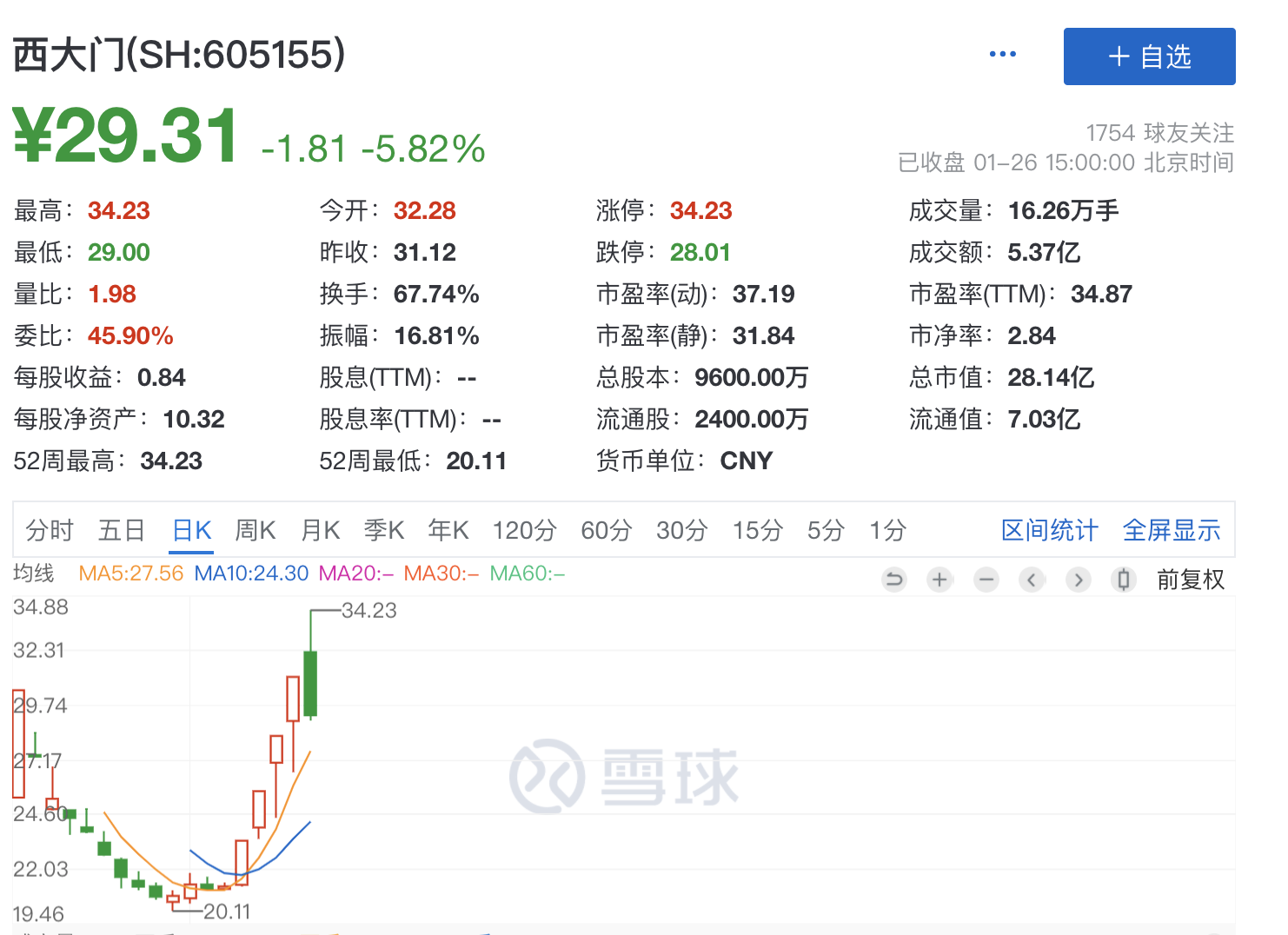
Task: Click the 每股收益 value 0.84
Action: pyautogui.click(x=162, y=377)
